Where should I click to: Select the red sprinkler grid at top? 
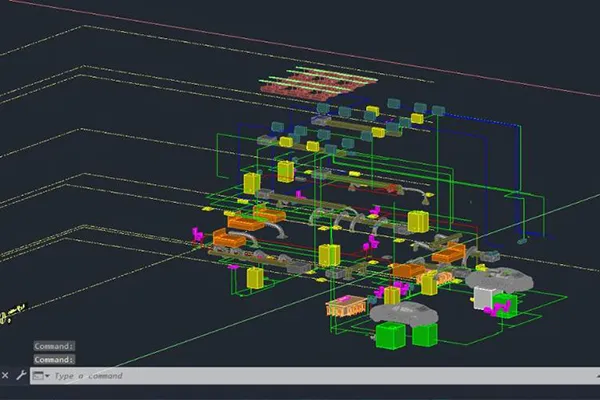318,82
